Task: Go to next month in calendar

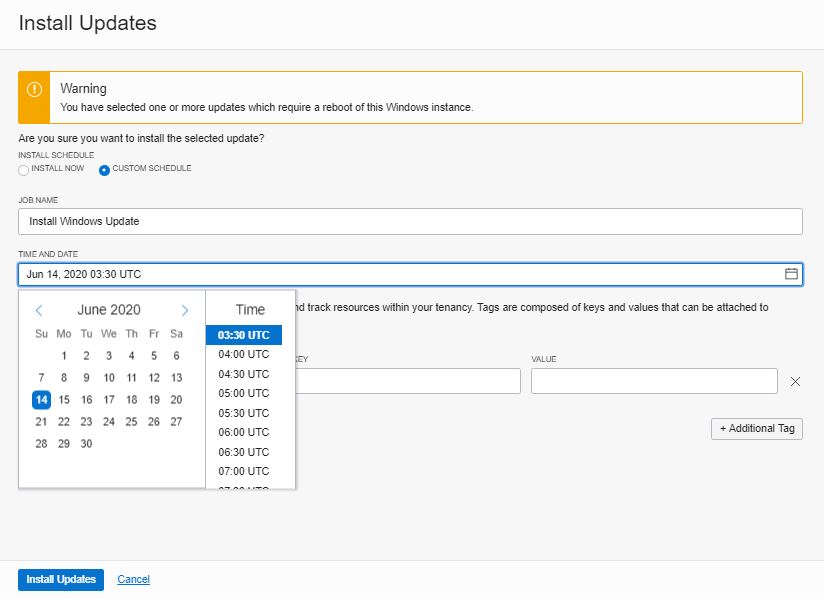Action: [185, 310]
